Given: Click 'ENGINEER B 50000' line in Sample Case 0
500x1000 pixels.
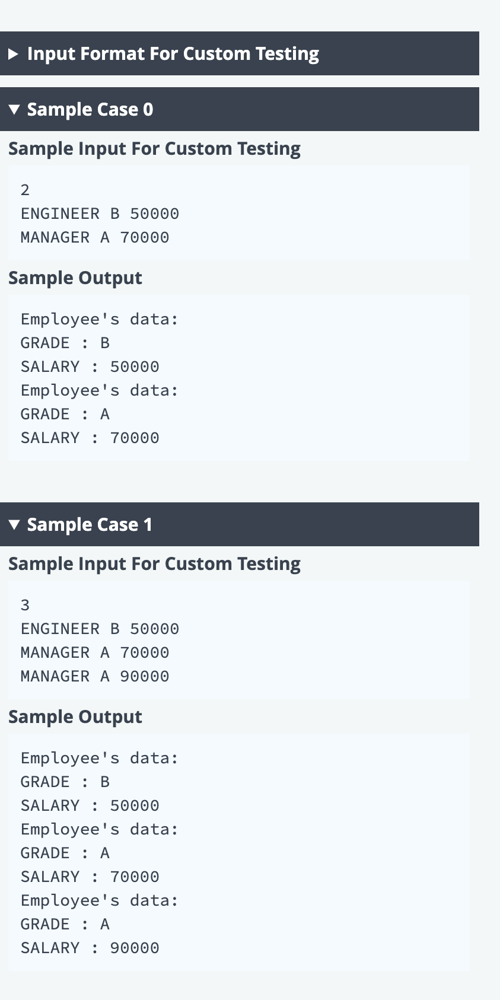Looking at the screenshot, I should 99,213.
